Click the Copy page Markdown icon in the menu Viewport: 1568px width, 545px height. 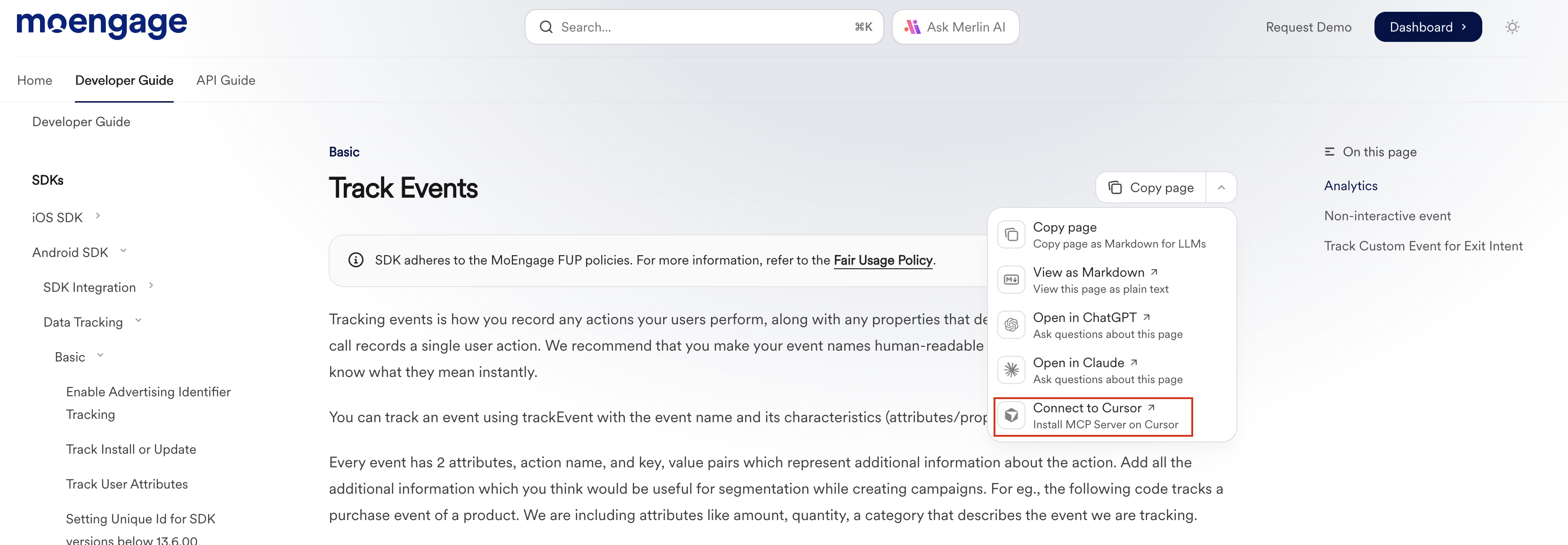[x=1011, y=235]
